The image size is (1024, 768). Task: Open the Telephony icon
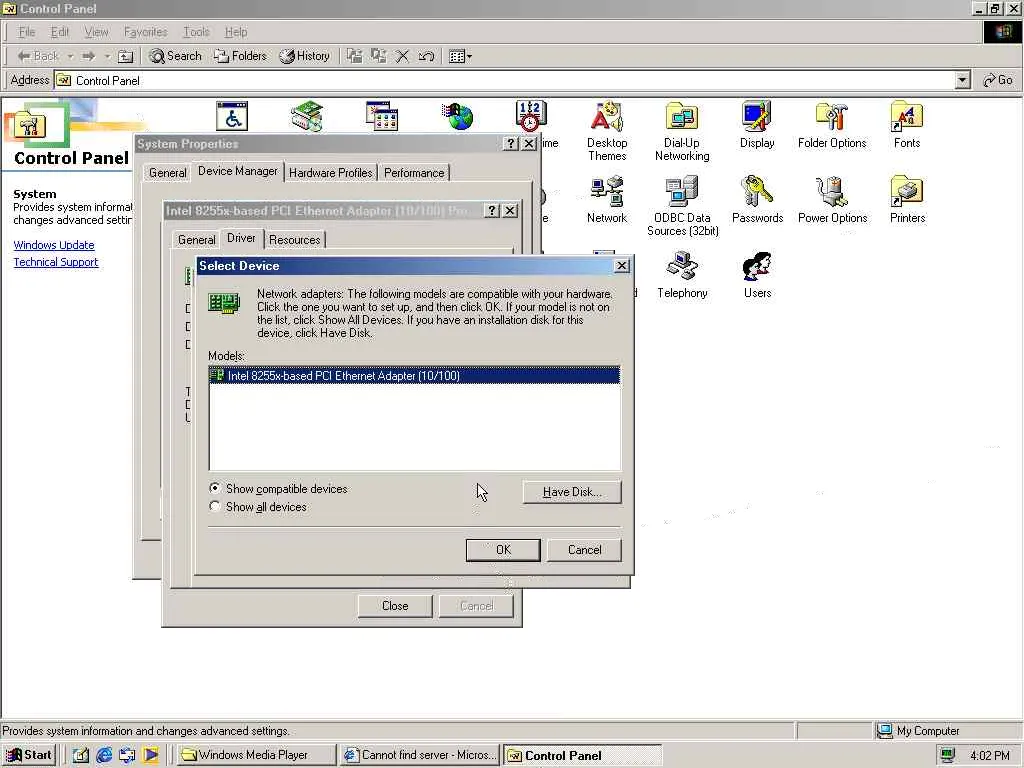point(682,275)
